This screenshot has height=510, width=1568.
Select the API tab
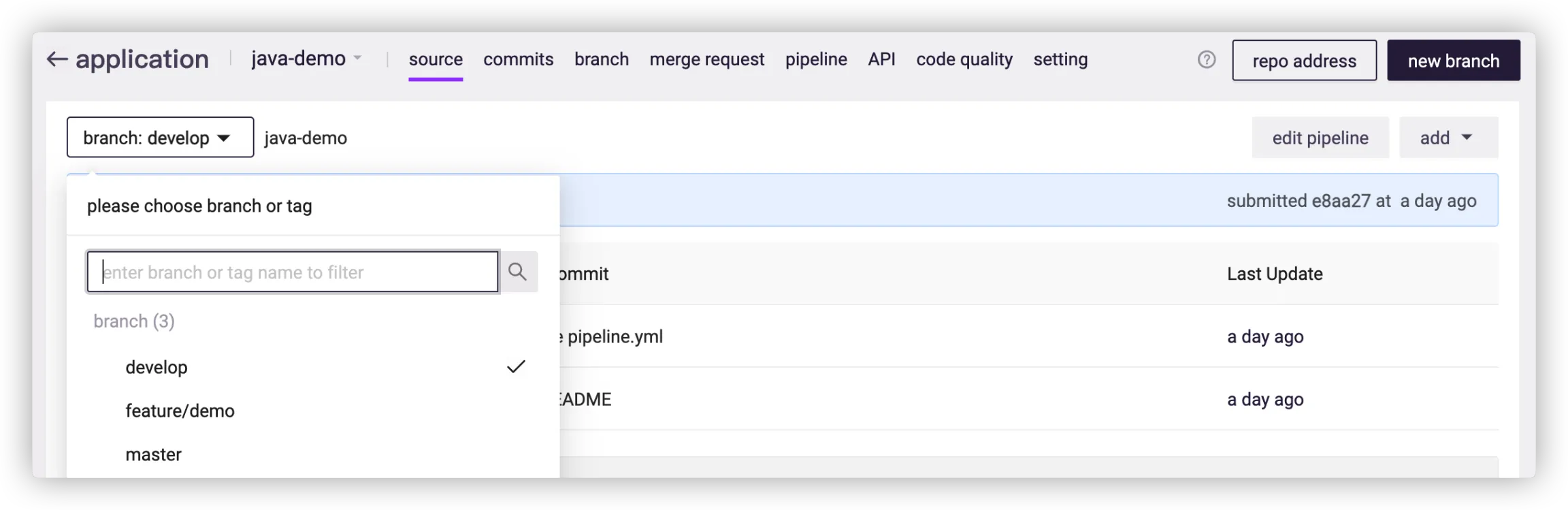(881, 60)
